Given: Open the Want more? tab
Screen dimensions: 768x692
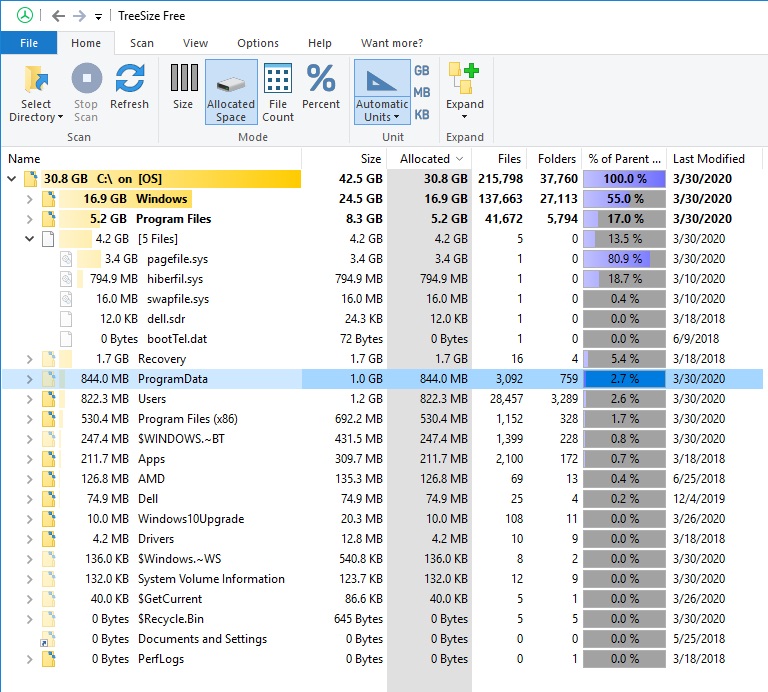Looking at the screenshot, I should pos(392,43).
